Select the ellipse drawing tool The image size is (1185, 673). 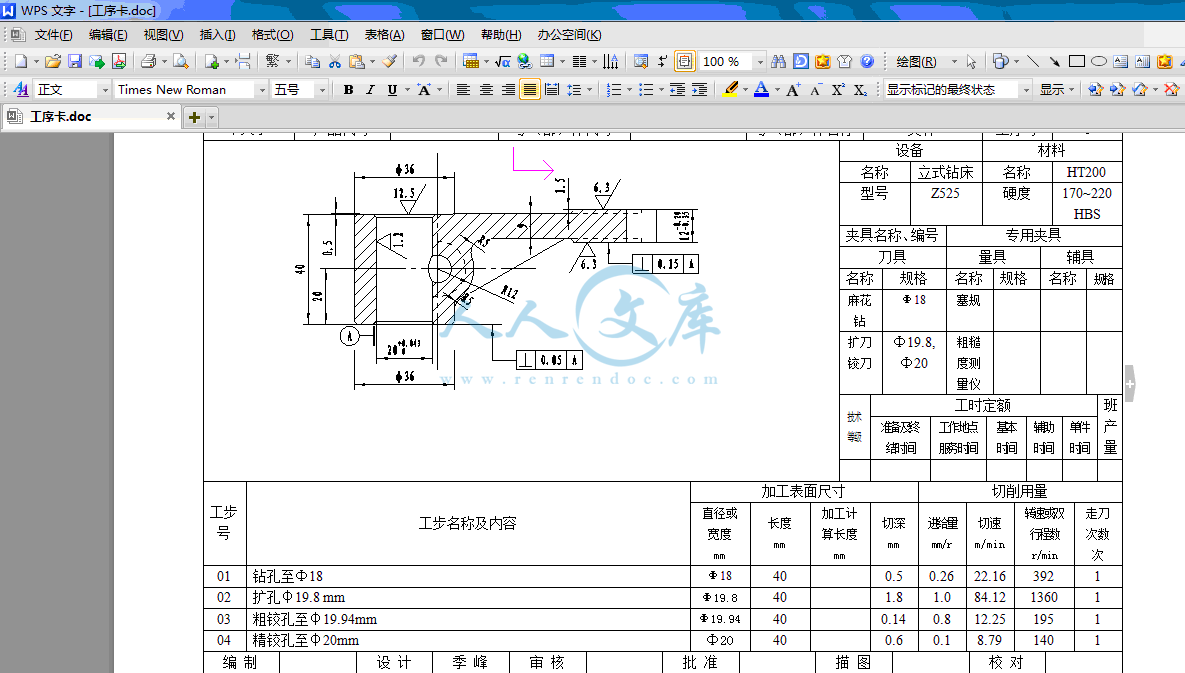[1099, 61]
